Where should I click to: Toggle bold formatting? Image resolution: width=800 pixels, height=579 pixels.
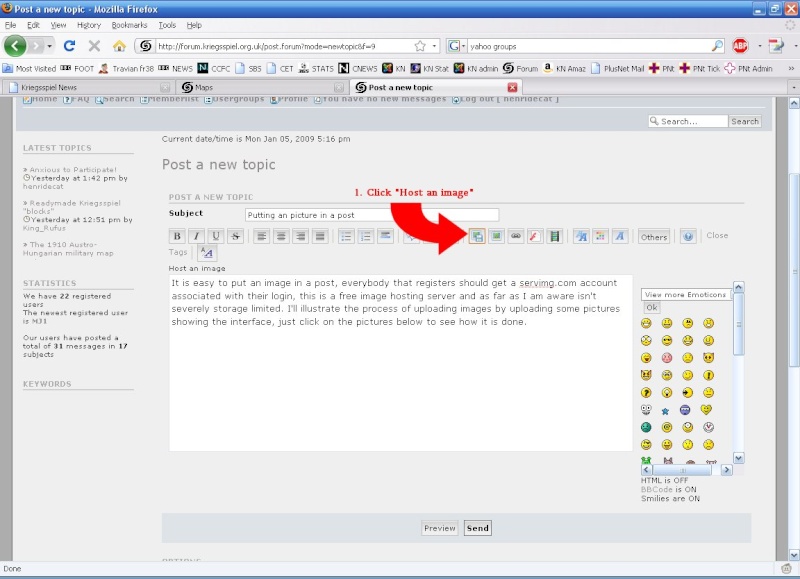click(x=177, y=236)
